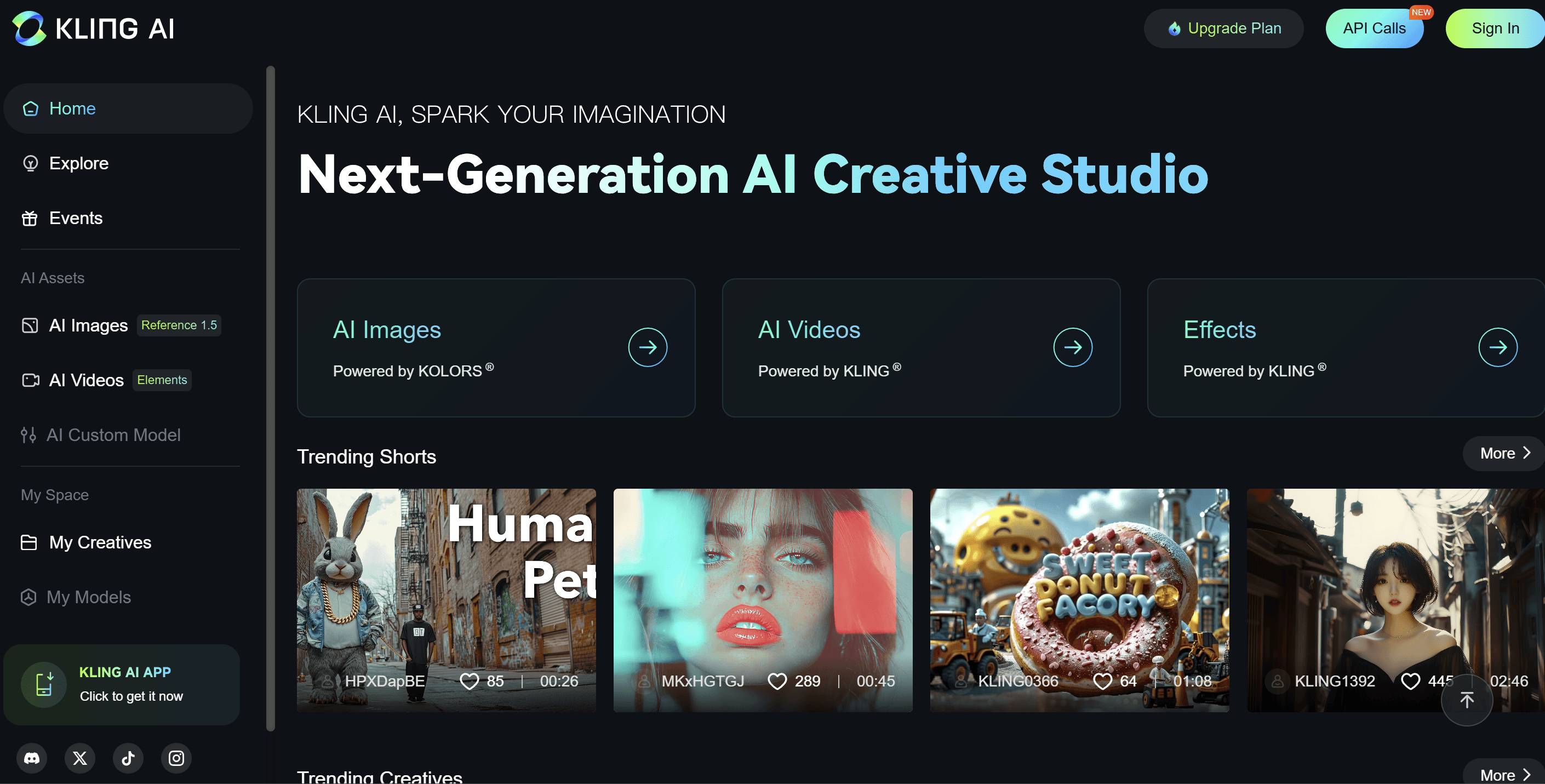The image size is (1545, 784).
Task: Click the Trending Shorts heading
Action: click(367, 456)
